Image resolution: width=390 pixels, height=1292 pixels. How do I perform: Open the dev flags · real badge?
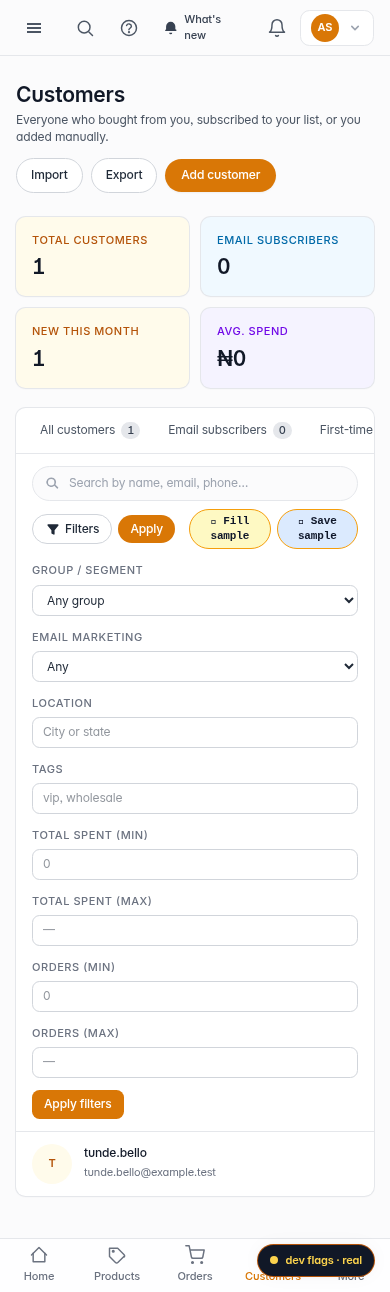coord(316,1260)
